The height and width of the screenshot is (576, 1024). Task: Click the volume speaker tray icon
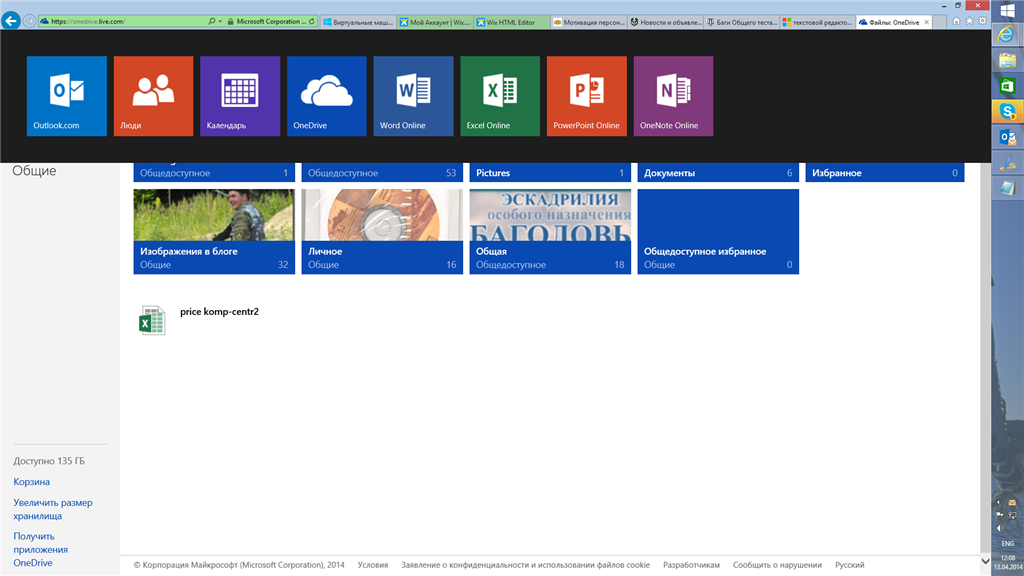click(999, 528)
